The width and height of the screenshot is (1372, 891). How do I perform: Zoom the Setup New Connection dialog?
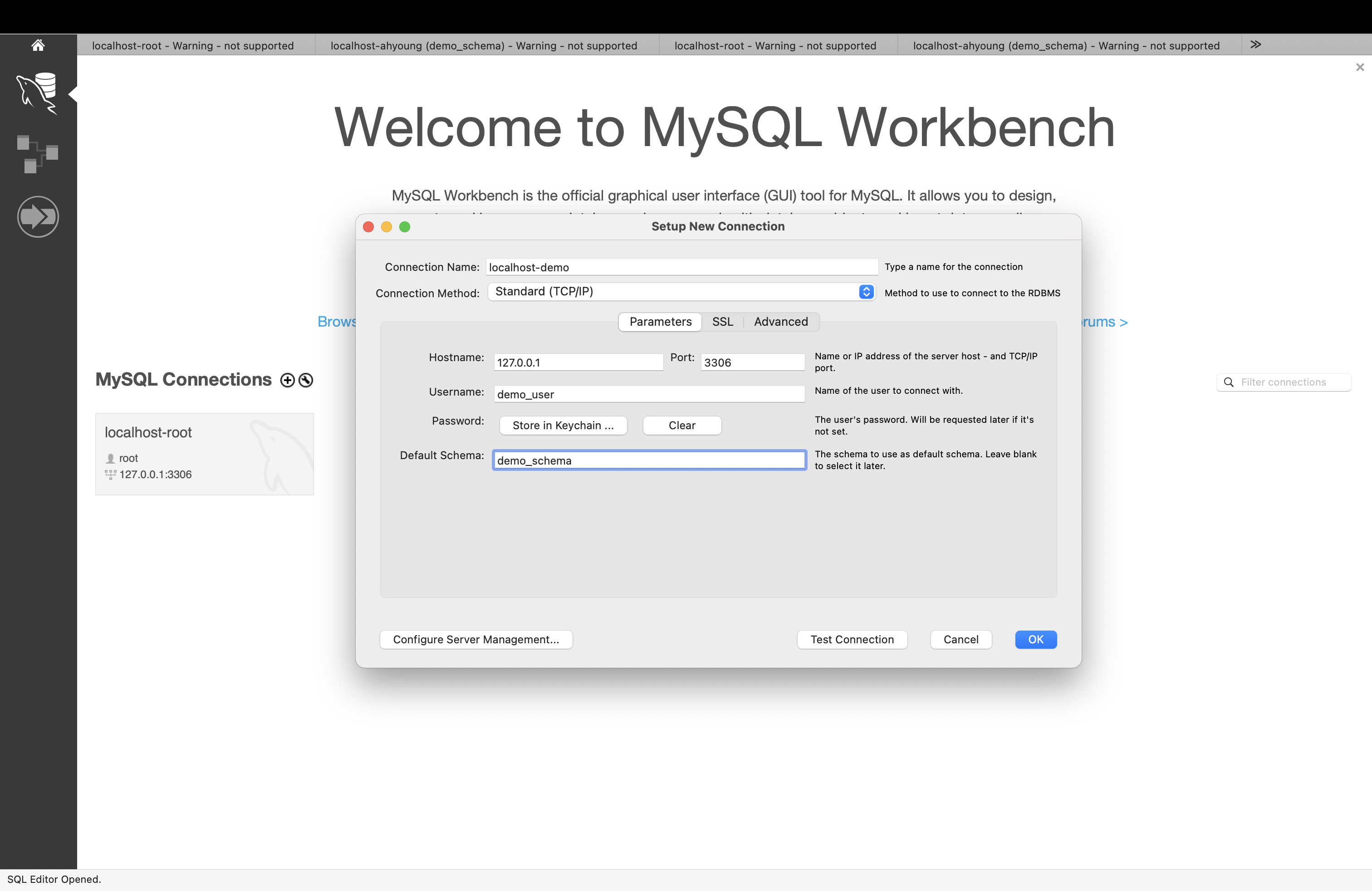(x=405, y=227)
